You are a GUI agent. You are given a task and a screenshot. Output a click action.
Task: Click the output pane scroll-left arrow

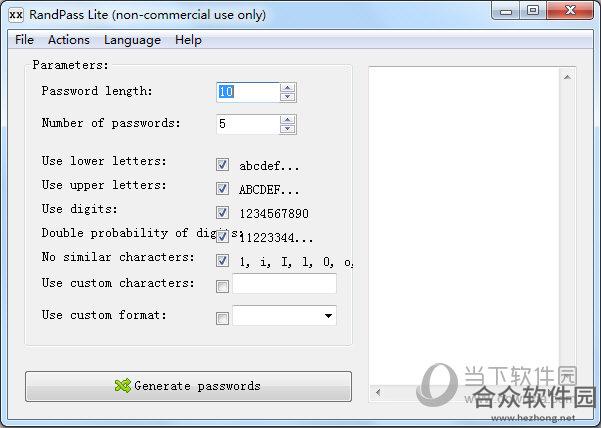coord(378,392)
